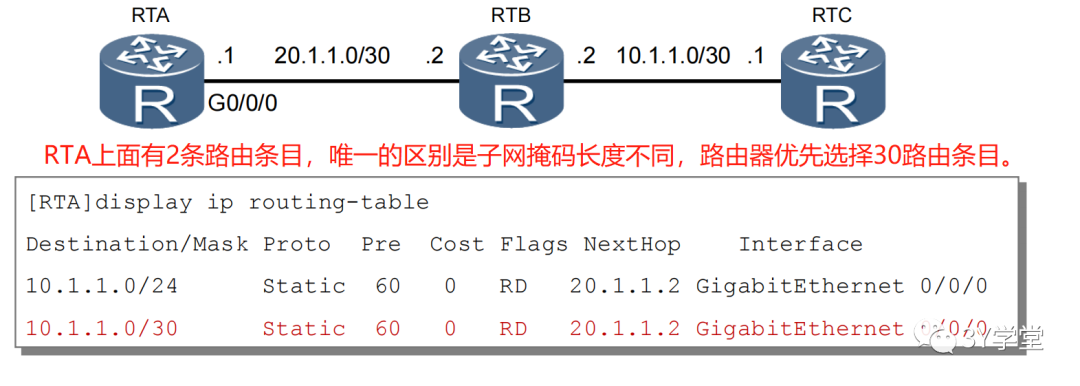Click the "Flags" column header

(534, 245)
